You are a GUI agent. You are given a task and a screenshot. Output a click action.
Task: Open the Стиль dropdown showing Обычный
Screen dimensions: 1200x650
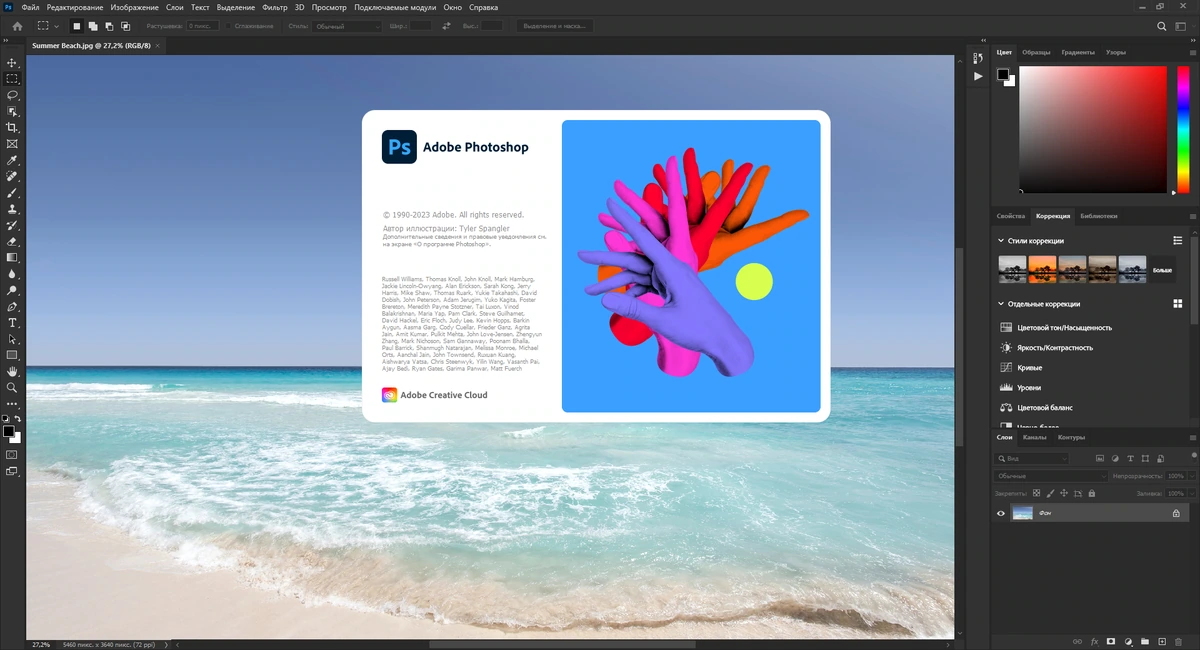click(347, 26)
